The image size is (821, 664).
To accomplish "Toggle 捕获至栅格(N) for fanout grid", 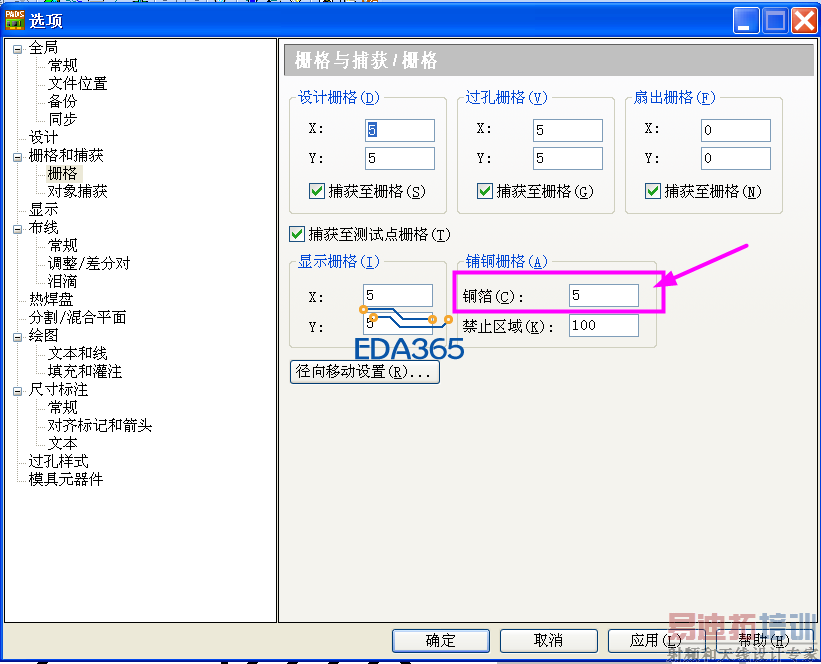I will 652,191.
